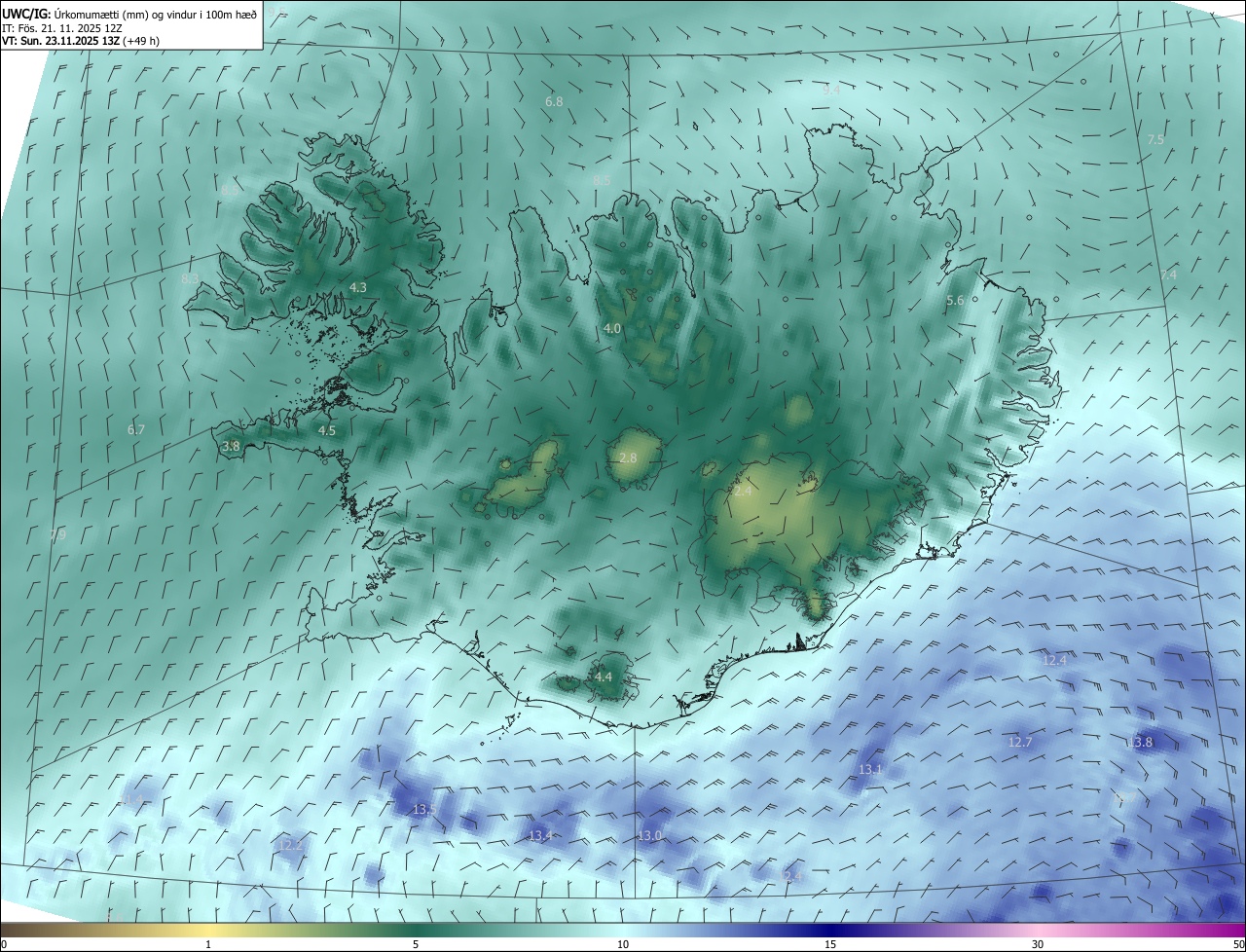Click the 7.9 value label
The image size is (1246, 952).
[58, 534]
